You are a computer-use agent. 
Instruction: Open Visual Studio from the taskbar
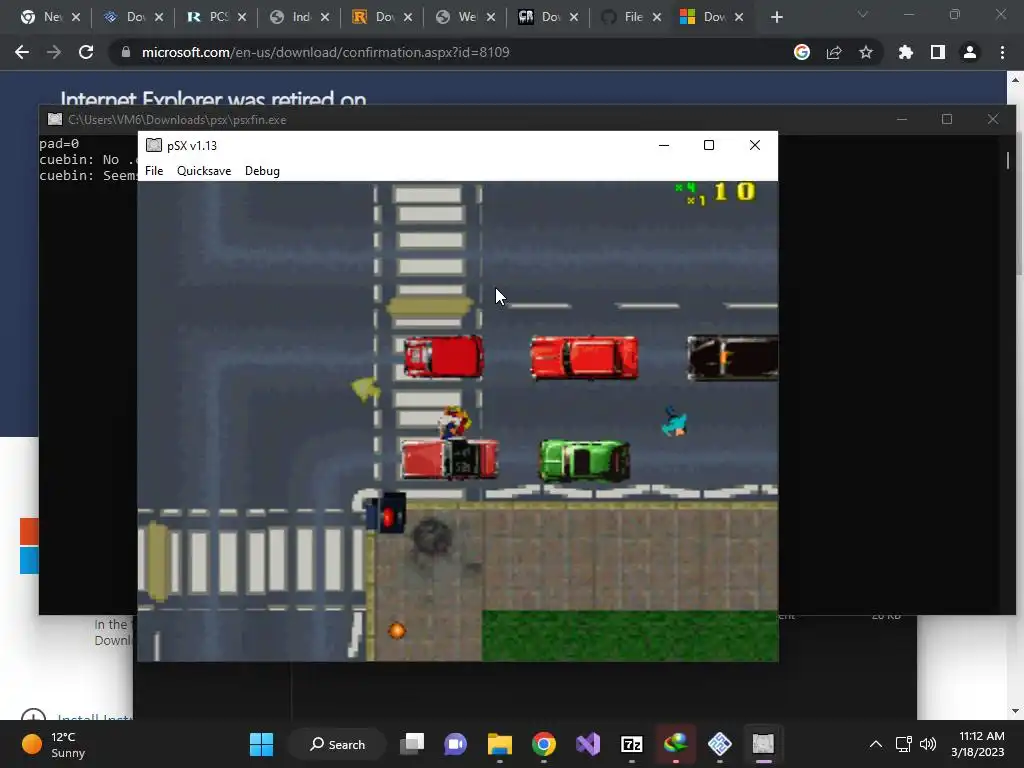coord(588,744)
